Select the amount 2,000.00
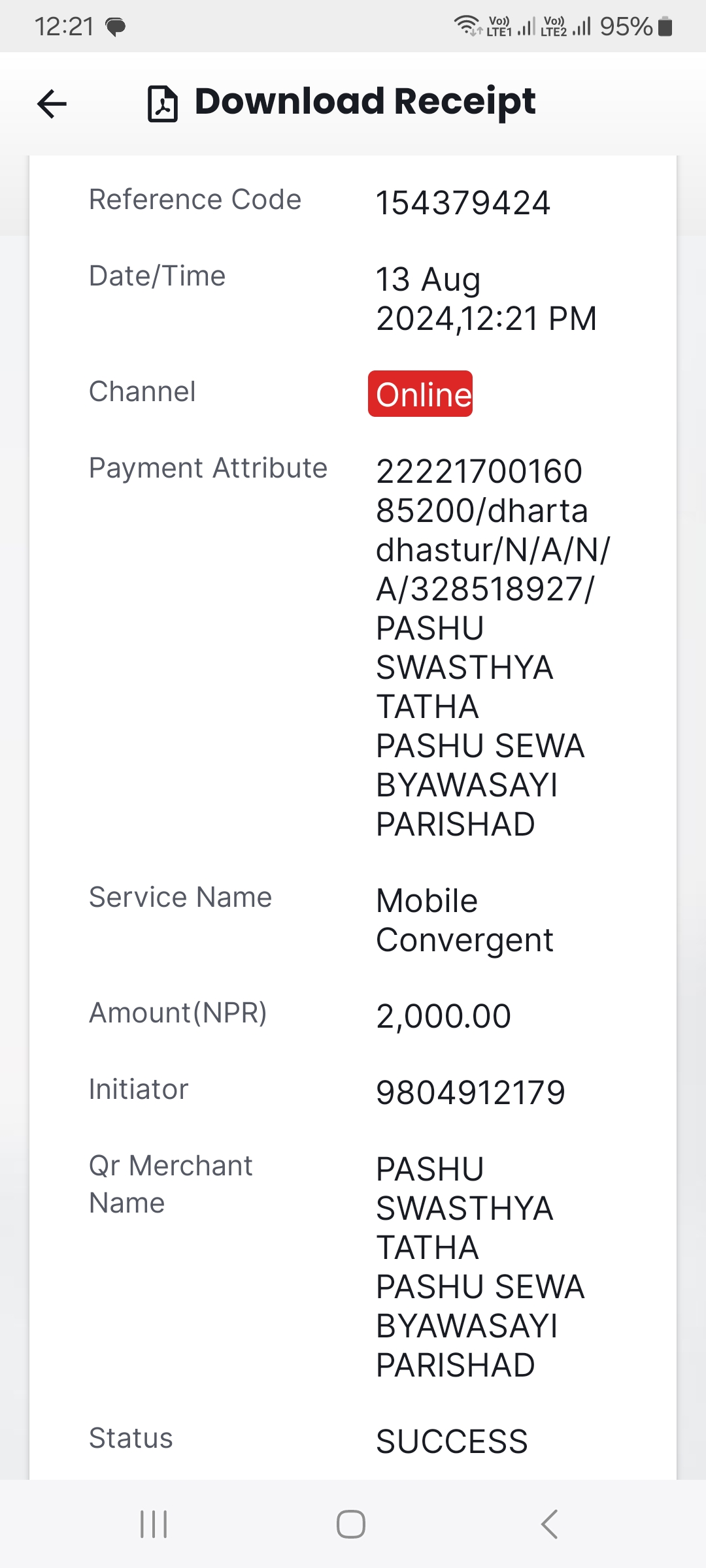 click(x=443, y=1016)
